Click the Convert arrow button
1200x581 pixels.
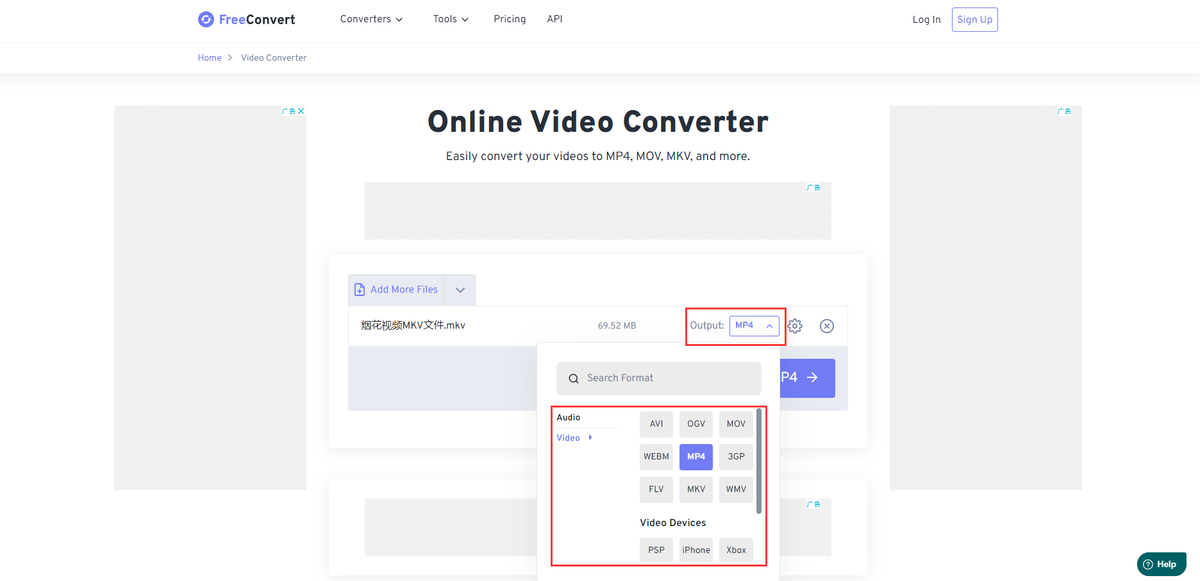point(805,378)
